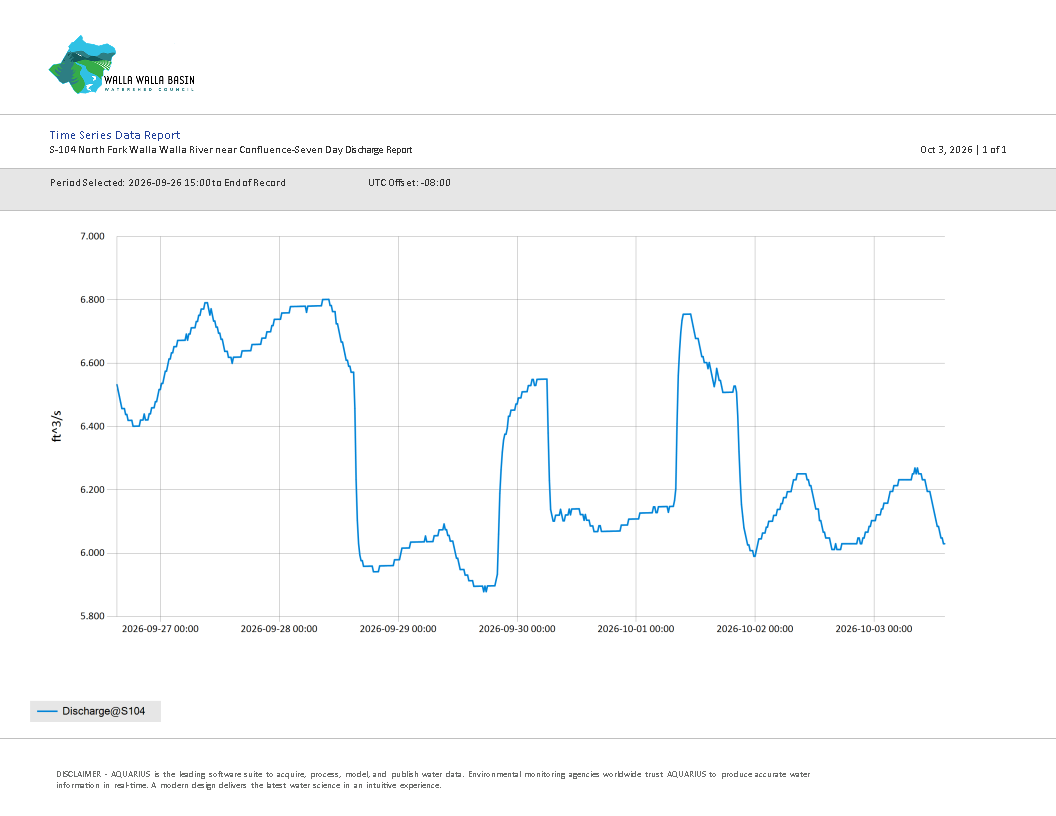Screen dimensions: 1056x816
Task: Click the Walla Walla Basin Watershed Council logo
Action: coord(122,65)
